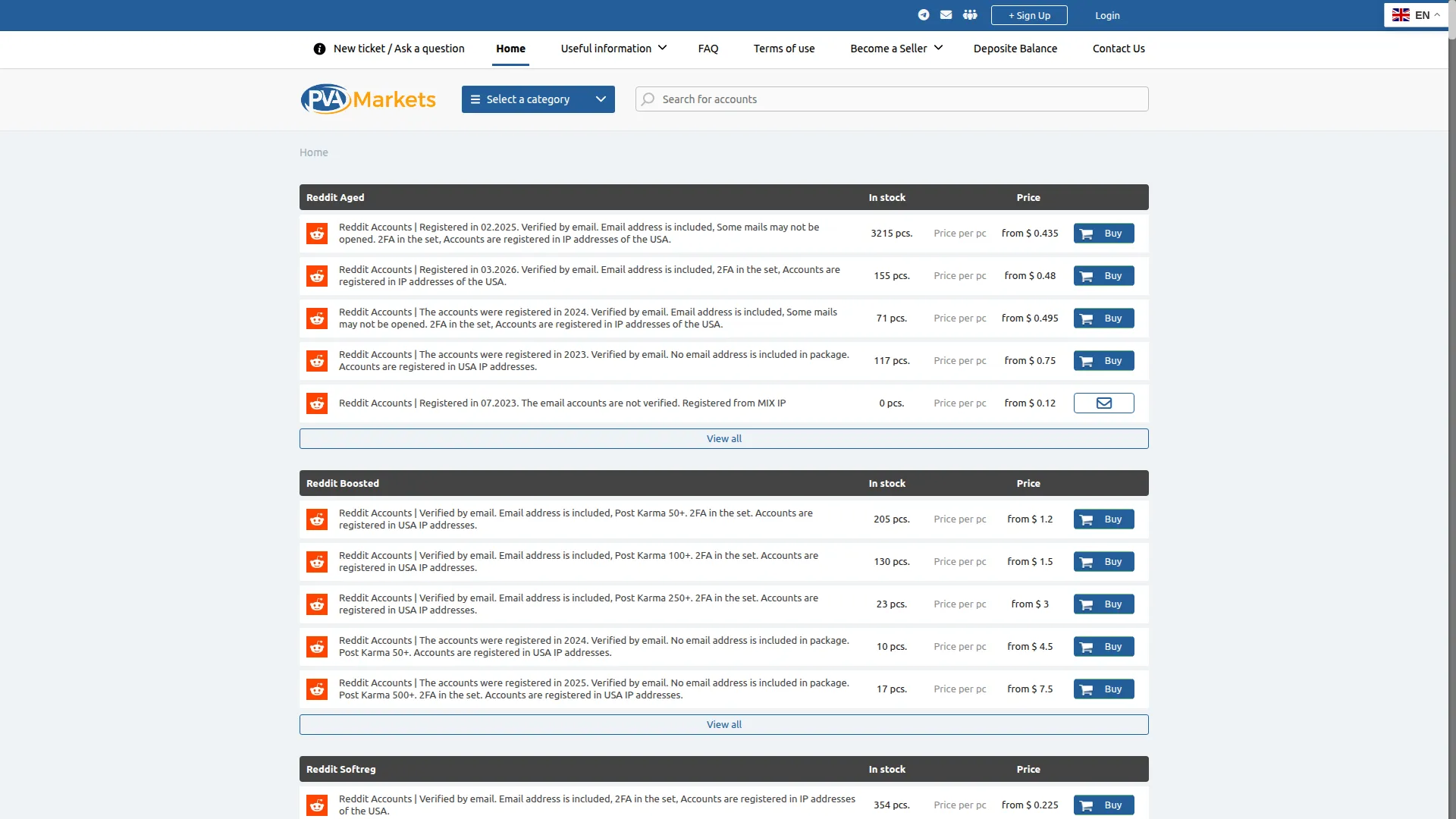This screenshot has height=819, width=1456.
Task: Open the Post Karma 250+ listing description
Action: (579, 604)
